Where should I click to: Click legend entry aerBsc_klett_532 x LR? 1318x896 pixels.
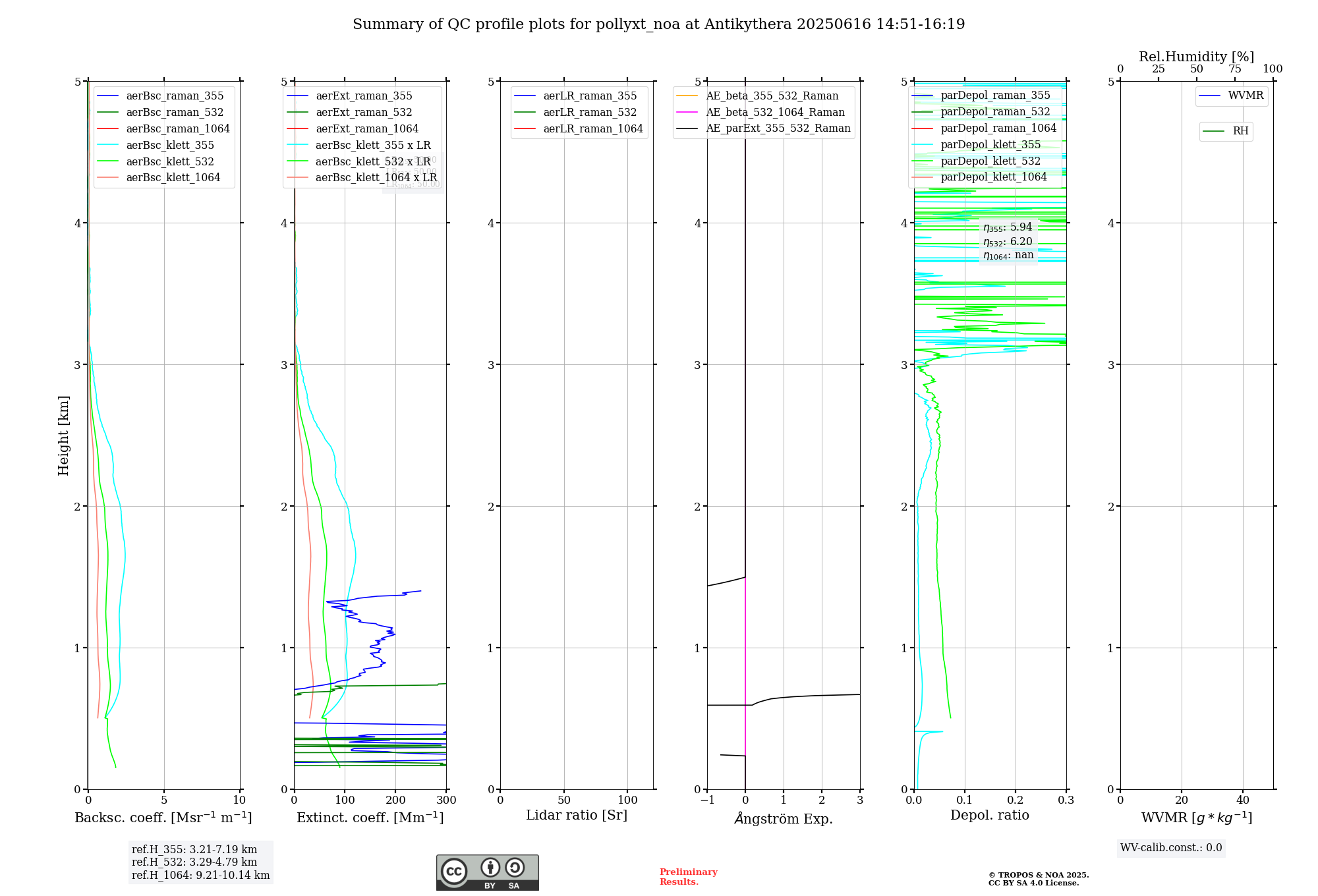[x=359, y=162]
